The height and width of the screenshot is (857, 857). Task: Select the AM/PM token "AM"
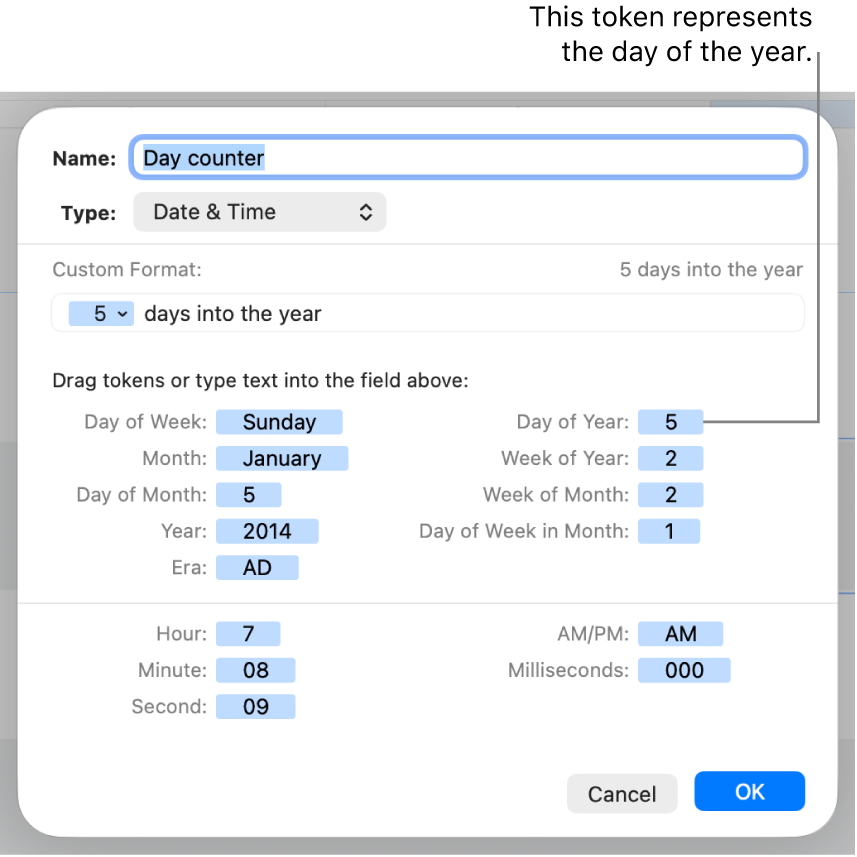click(681, 633)
